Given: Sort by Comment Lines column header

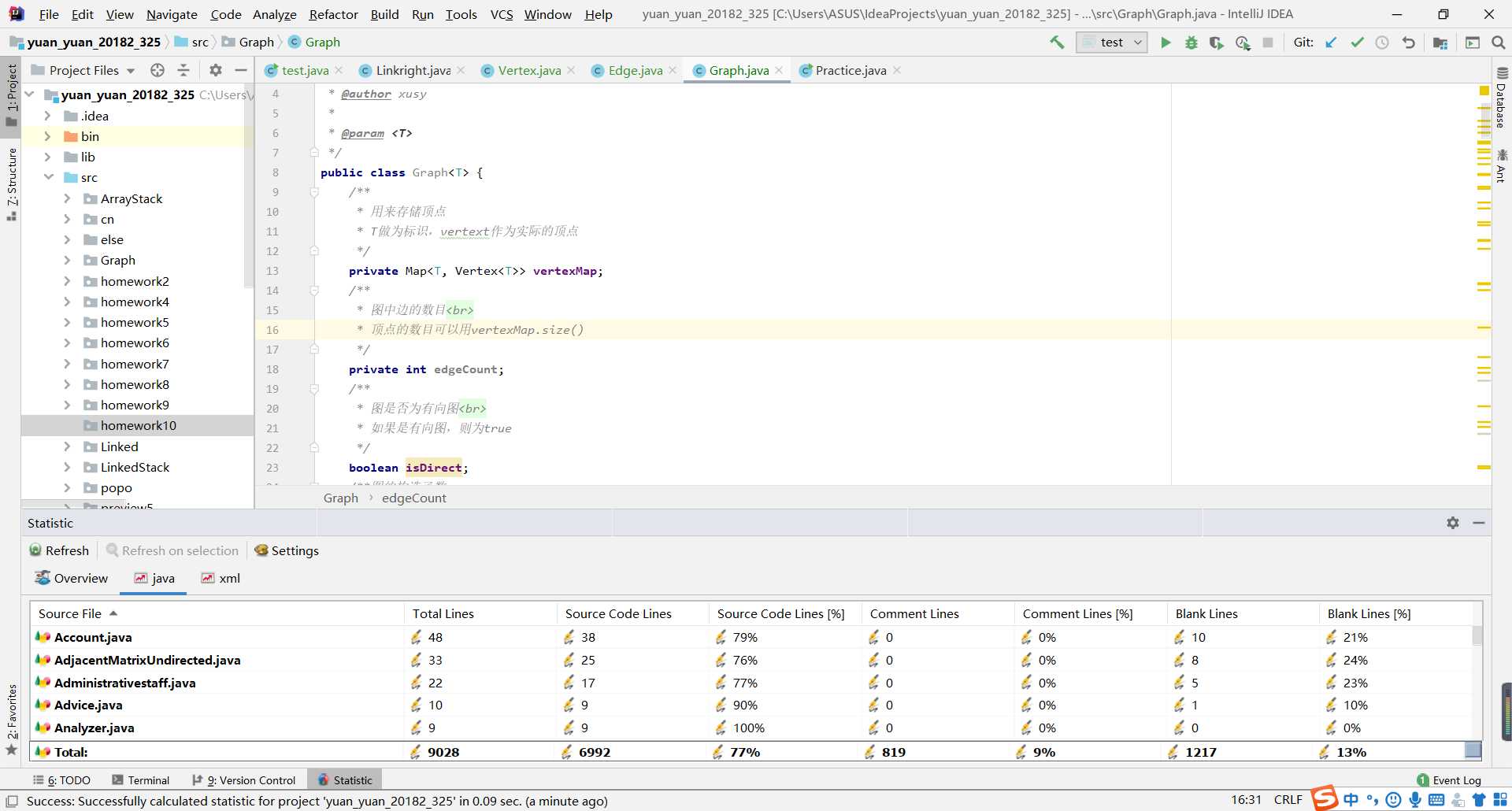Looking at the screenshot, I should click(x=937, y=613).
